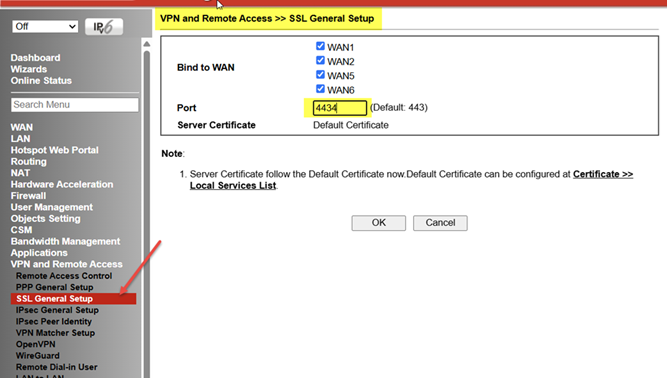The width and height of the screenshot is (667, 378).
Task: Uncheck the WAN1 checkbox
Action: coord(320,46)
